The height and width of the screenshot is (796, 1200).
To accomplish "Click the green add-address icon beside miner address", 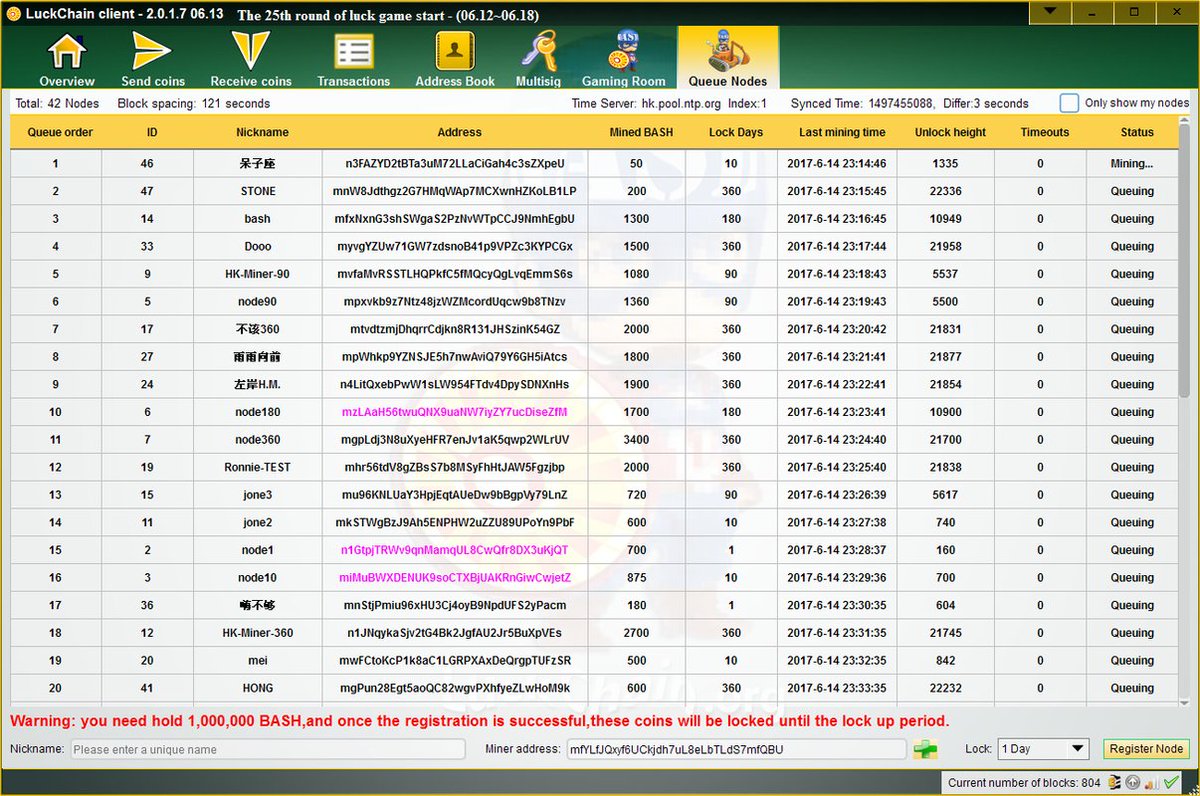I will [925, 749].
